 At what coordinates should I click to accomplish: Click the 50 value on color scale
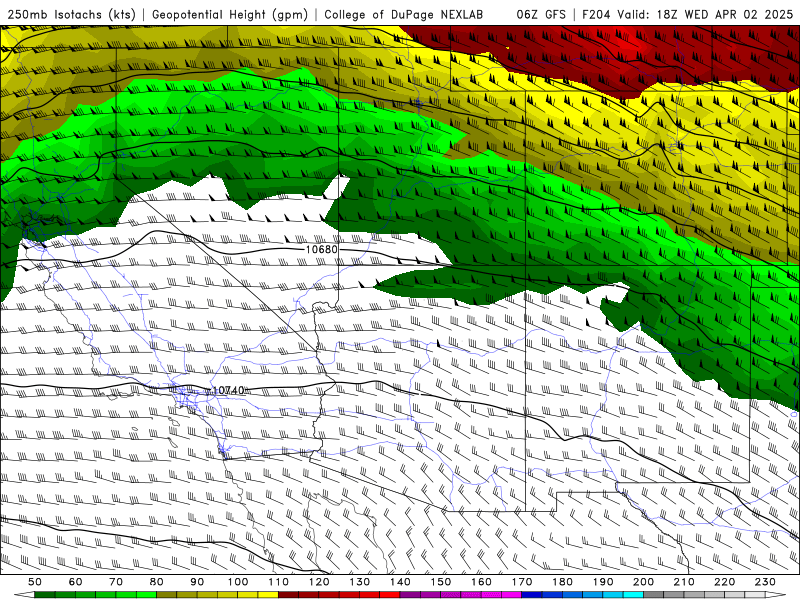[35, 582]
